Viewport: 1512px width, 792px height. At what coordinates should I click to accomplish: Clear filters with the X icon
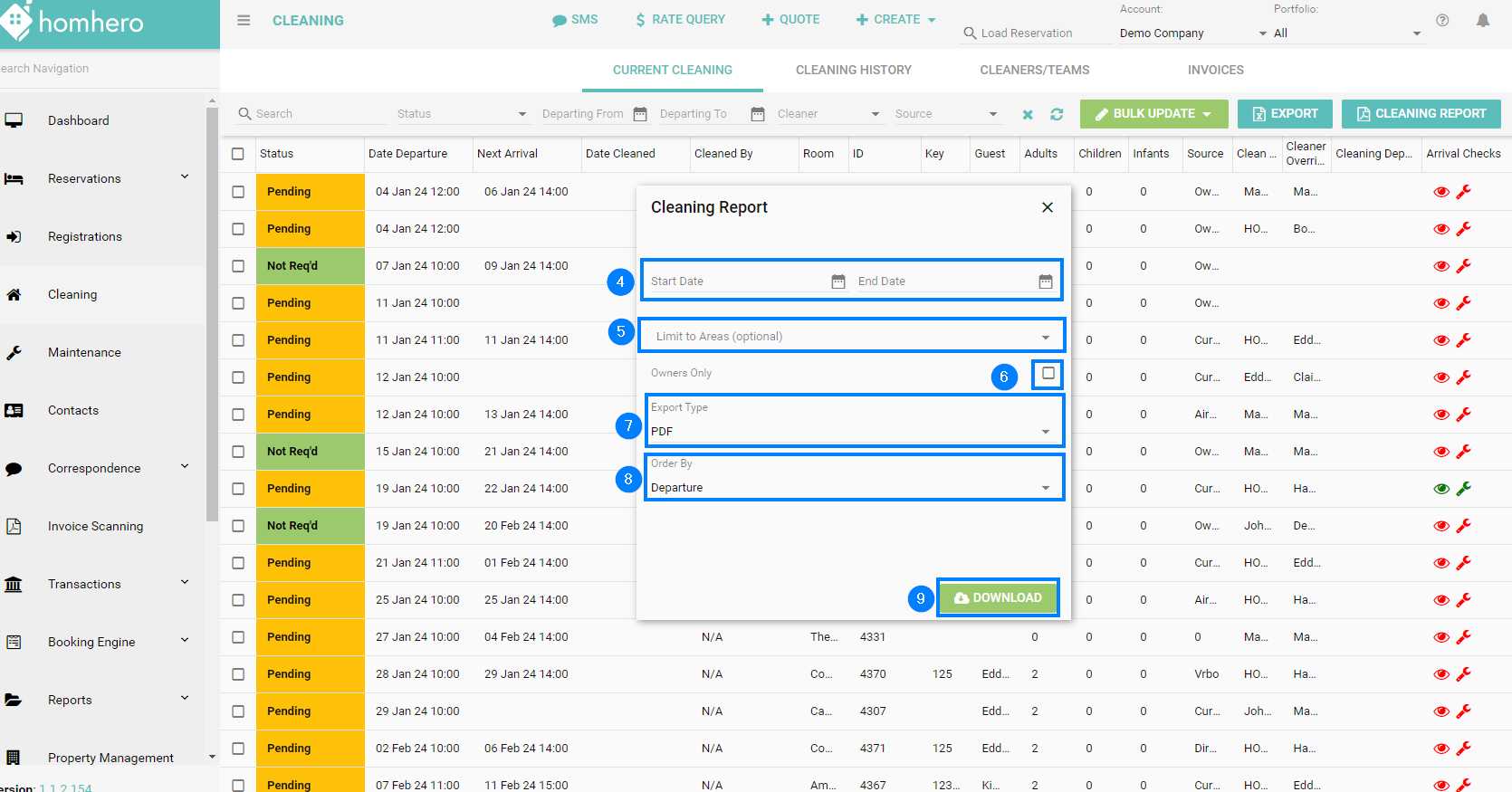[x=1028, y=115]
